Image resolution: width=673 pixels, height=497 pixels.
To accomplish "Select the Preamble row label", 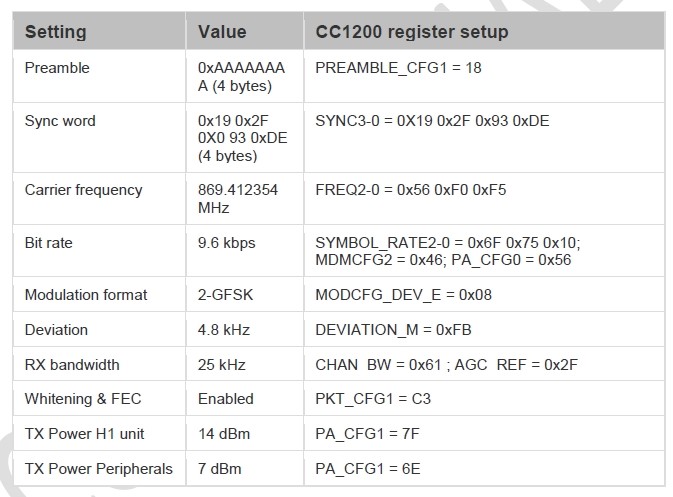I will [x=57, y=68].
